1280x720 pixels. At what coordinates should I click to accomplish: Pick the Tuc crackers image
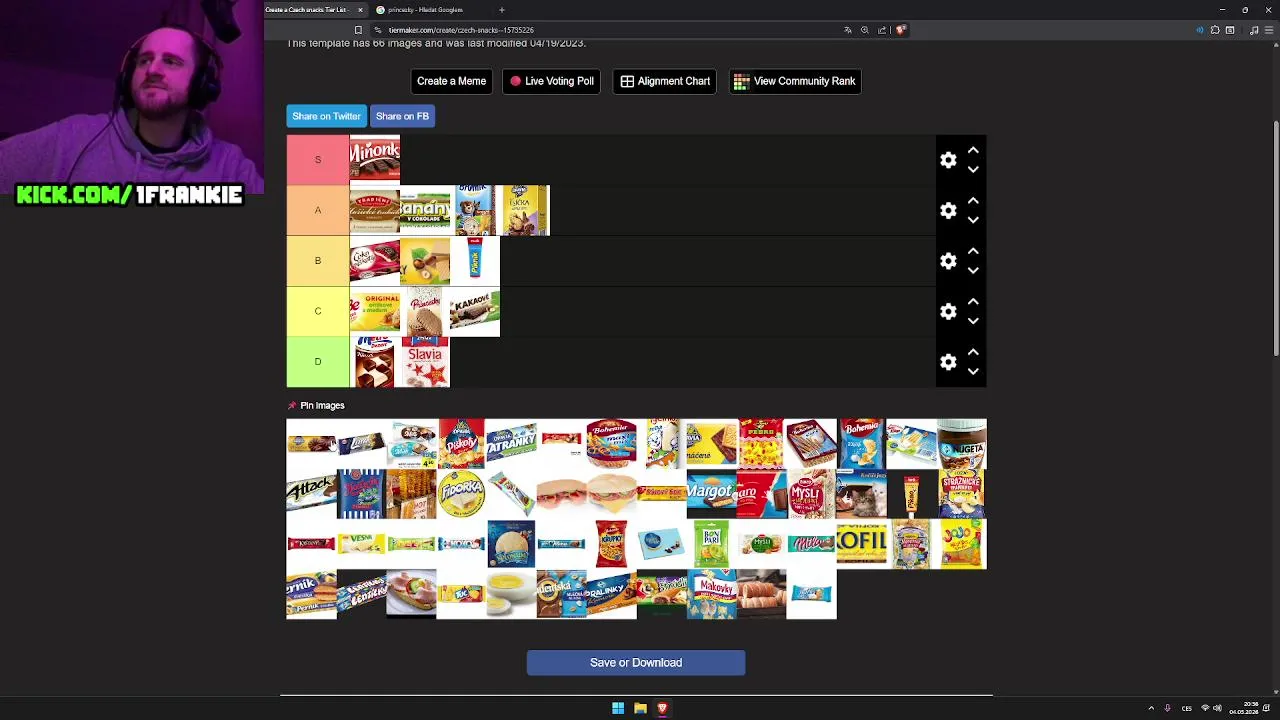461,594
